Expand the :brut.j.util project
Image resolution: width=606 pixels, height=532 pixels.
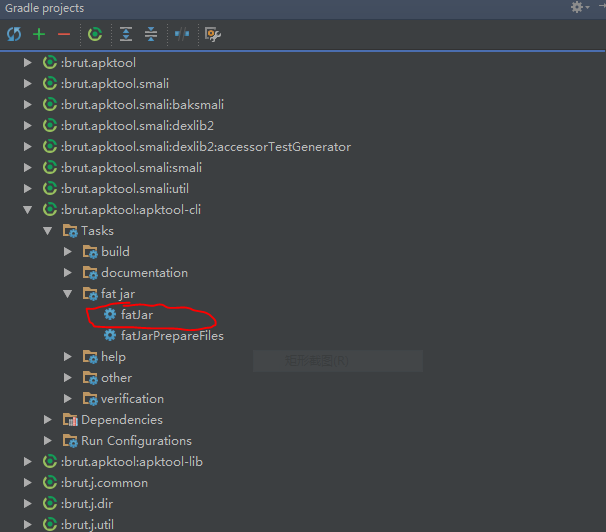pos(27,525)
